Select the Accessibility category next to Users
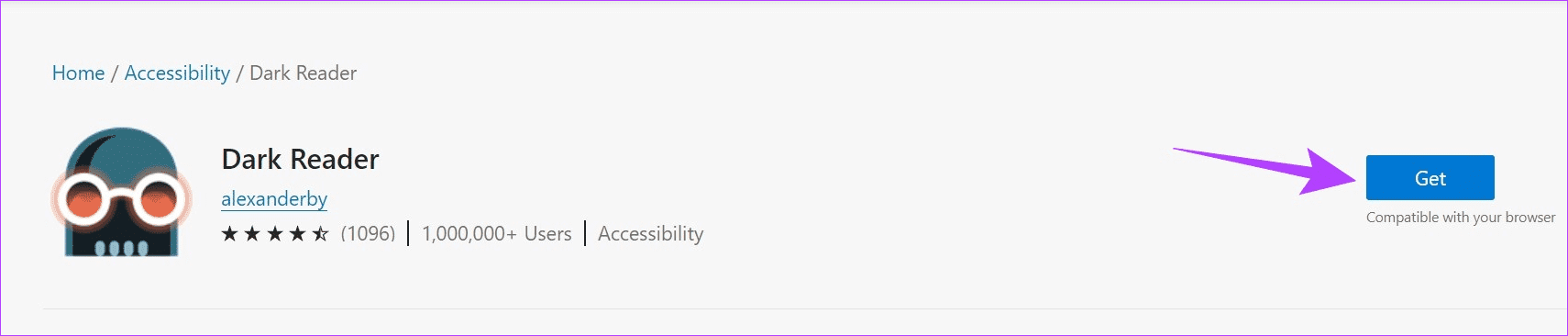 click(x=651, y=234)
